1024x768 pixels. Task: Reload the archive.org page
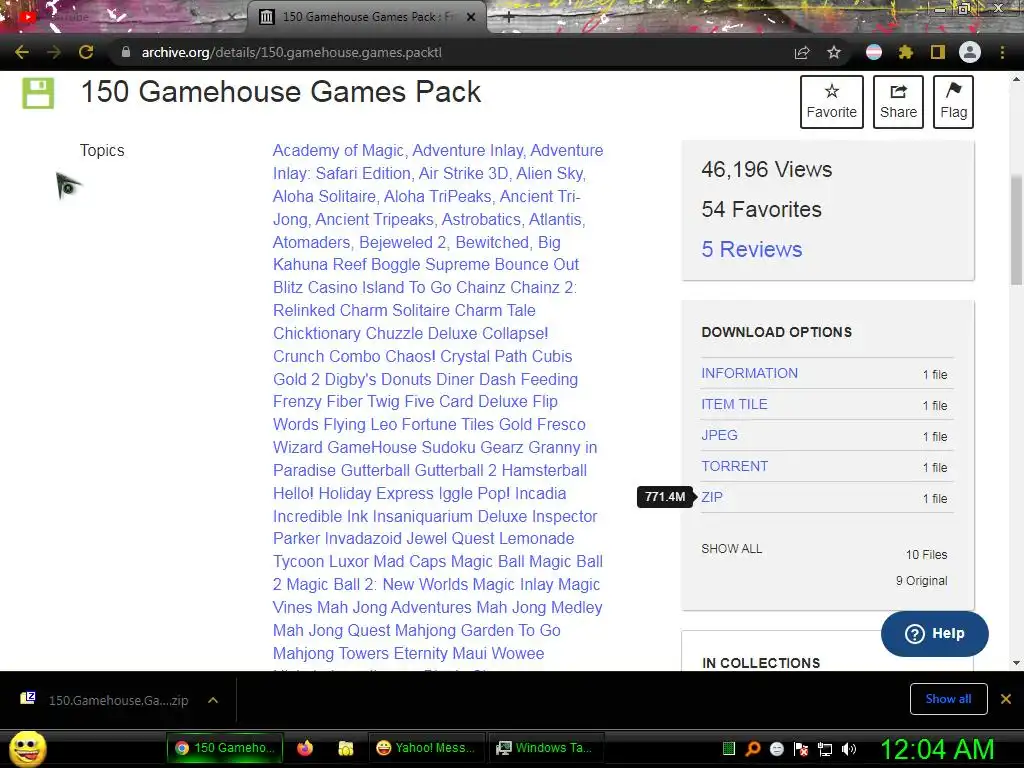click(x=86, y=52)
